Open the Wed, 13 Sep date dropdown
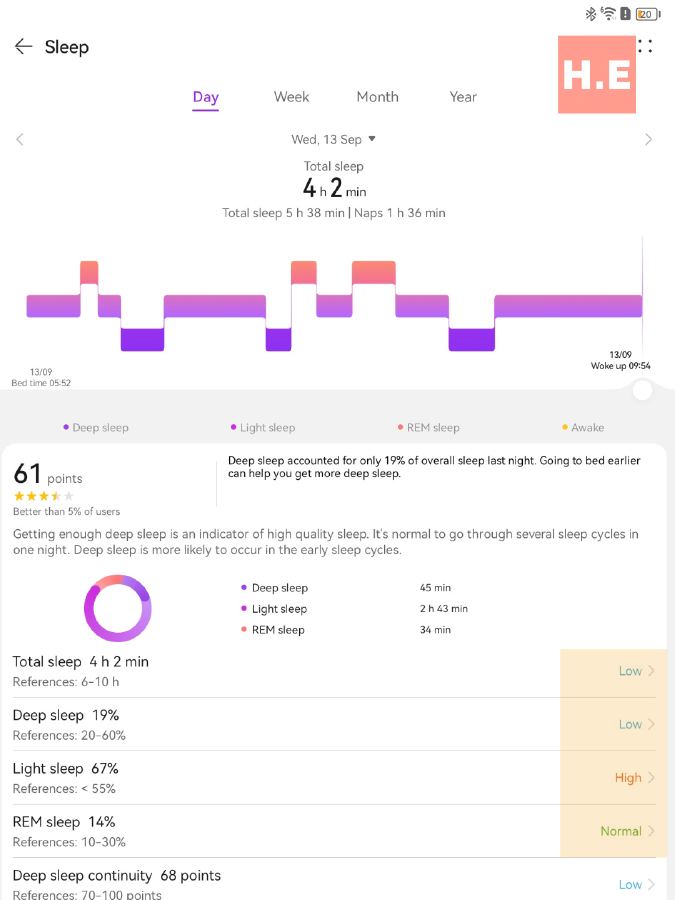 pos(333,139)
